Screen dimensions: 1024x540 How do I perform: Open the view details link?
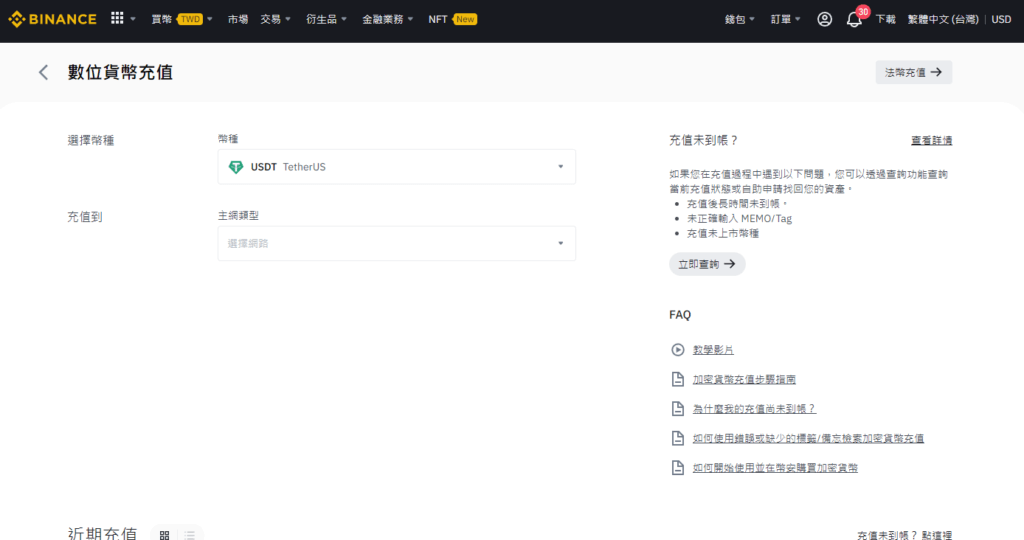point(930,141)
